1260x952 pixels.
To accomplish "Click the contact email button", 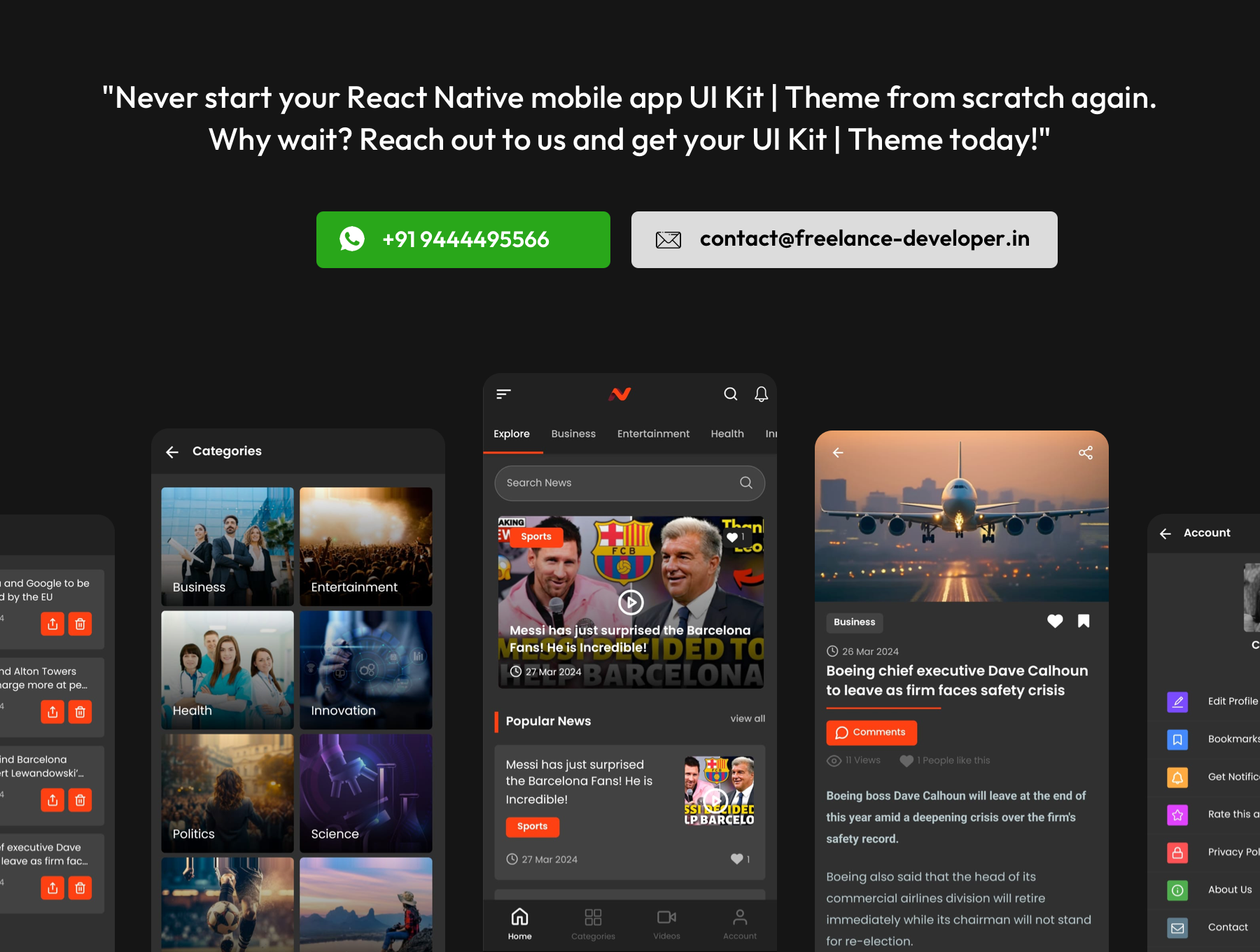I will [844, 240].
